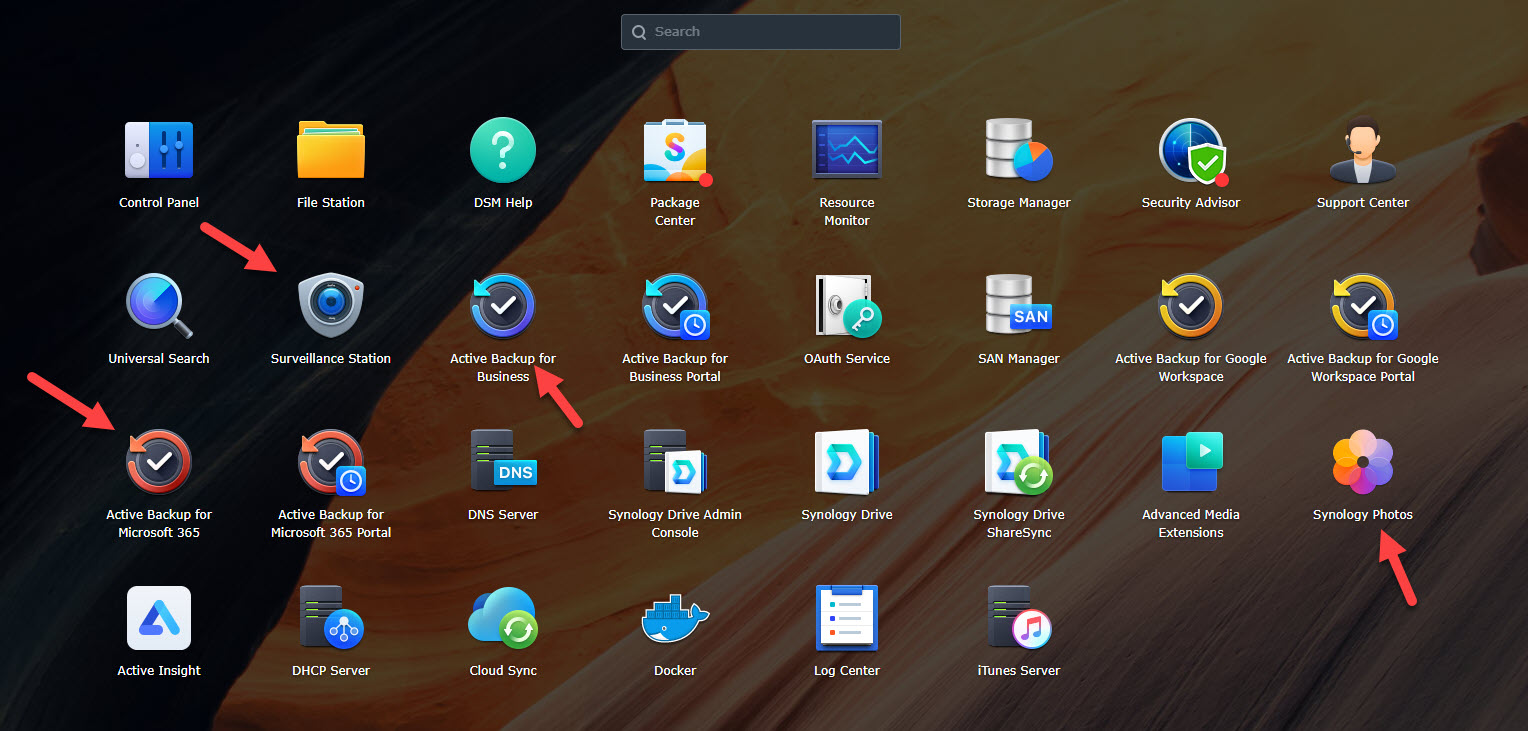Image resolution: width=1528 pixels, height=731 pixels.
Task: Launch DHCP Server
Action: 331,618
